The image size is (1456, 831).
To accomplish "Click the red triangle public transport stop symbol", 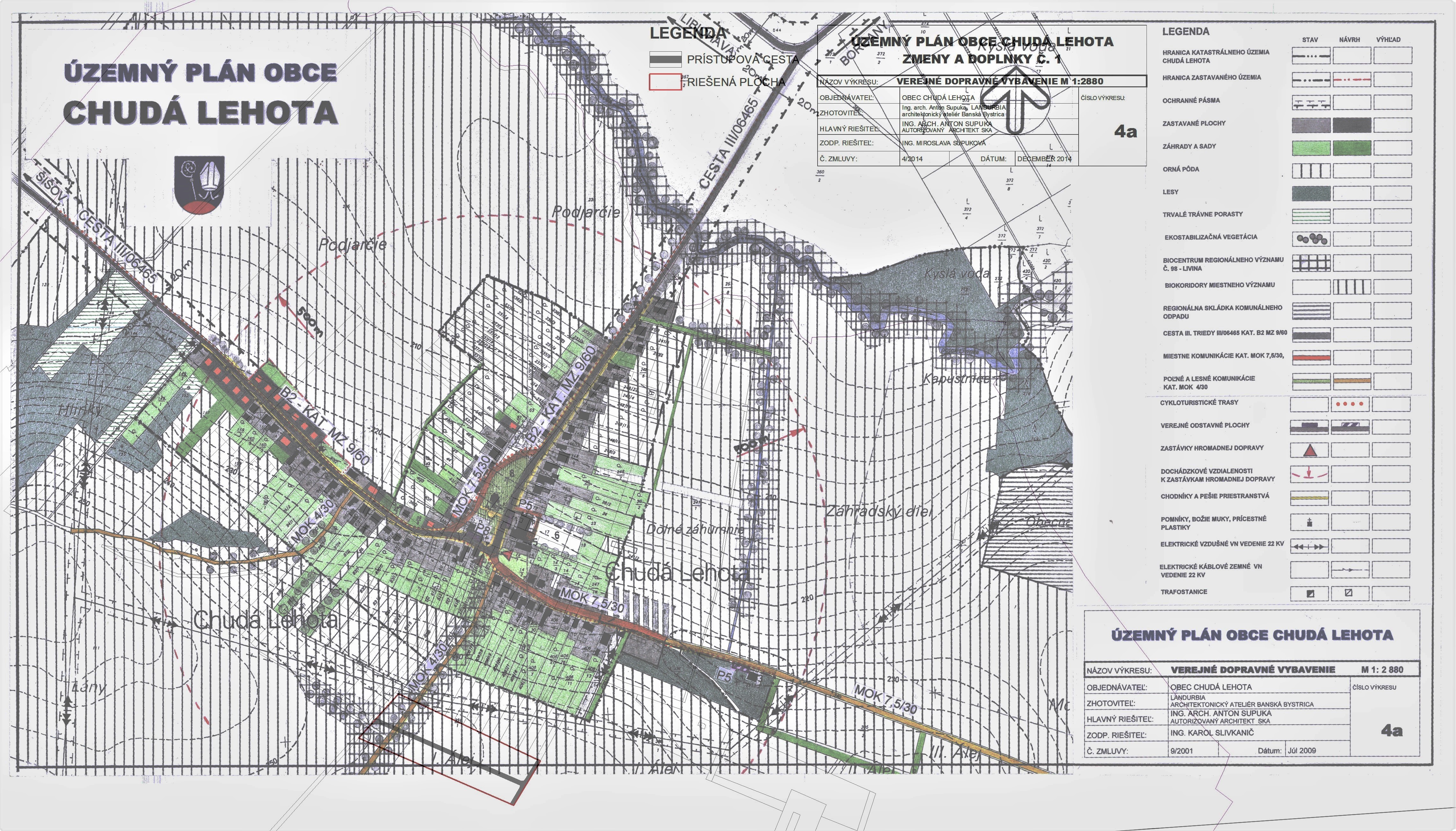I will [x=1310, y=450].
